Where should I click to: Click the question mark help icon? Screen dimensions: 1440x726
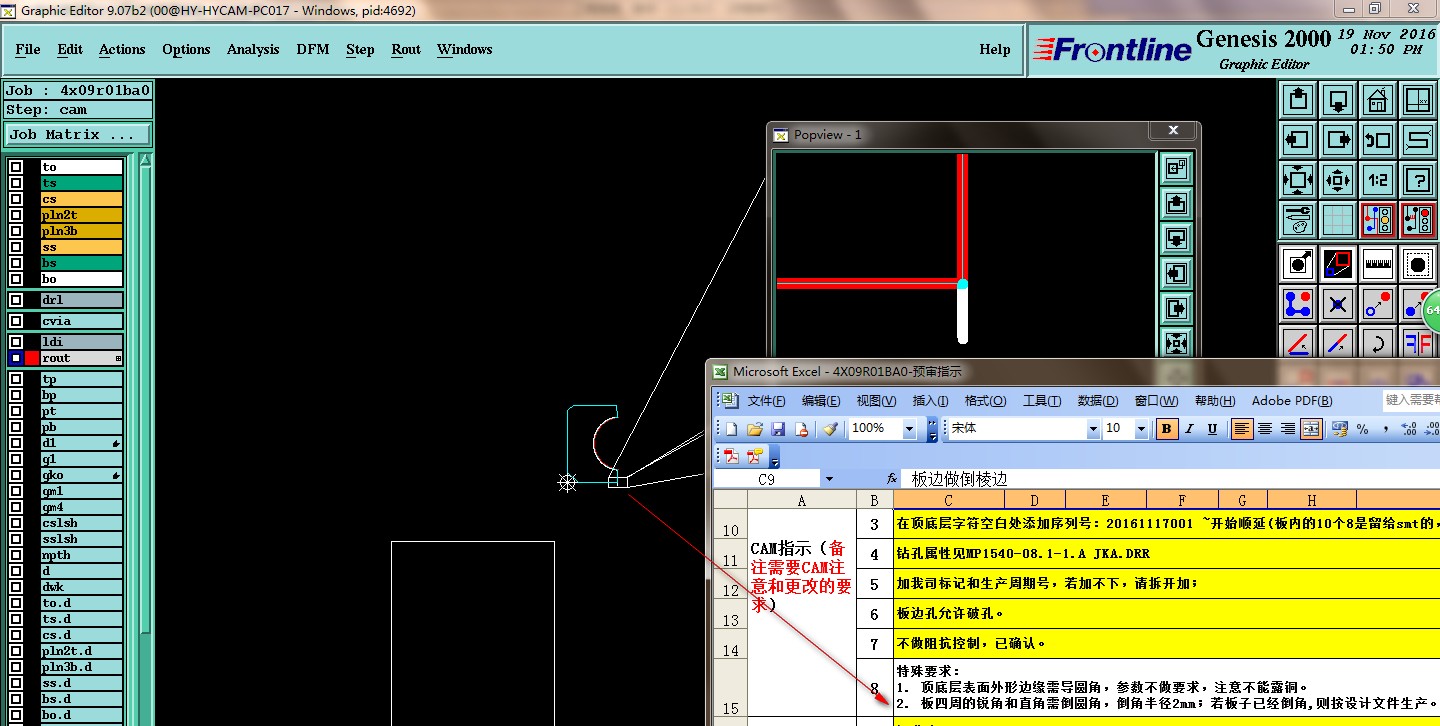[1417, 180]
